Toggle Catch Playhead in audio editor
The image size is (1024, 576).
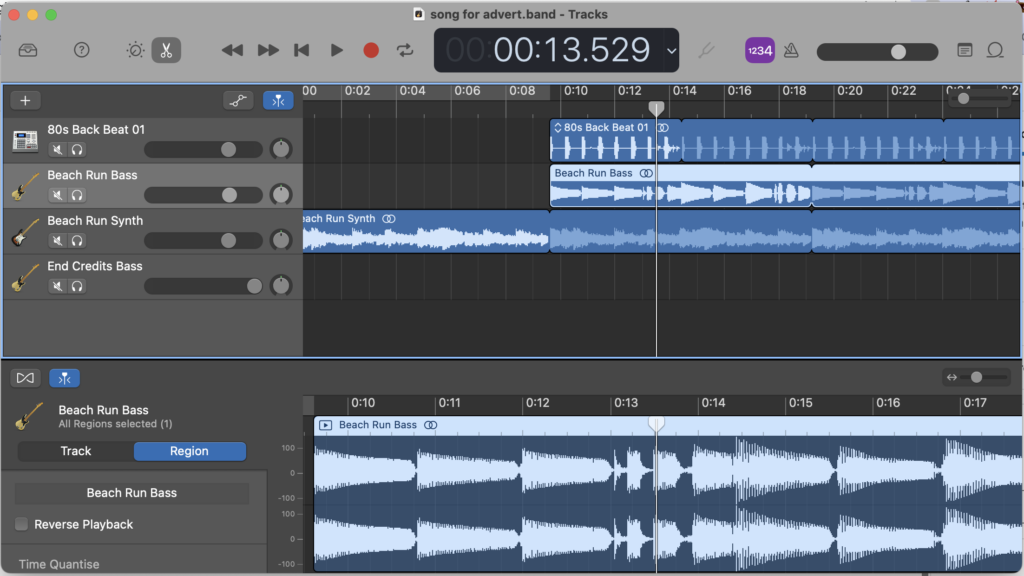coord(64,378)
